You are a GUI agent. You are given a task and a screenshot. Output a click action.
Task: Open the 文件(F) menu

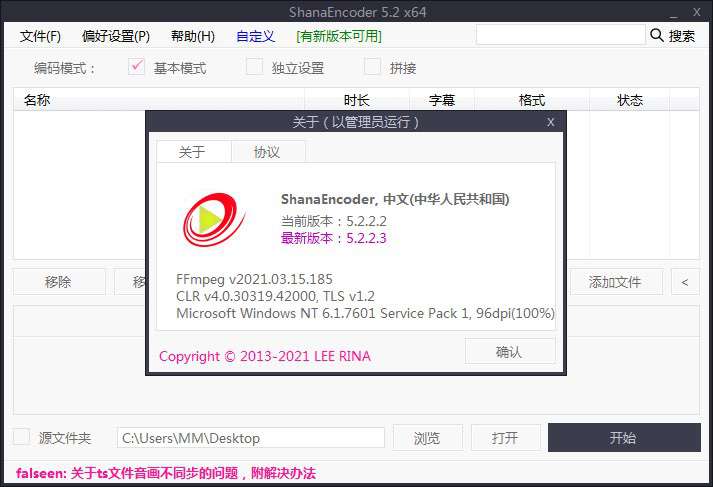(40, 36)
